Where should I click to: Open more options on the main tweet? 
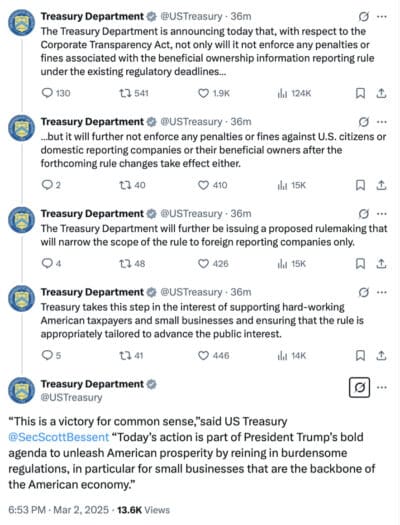click(x=382, y=387)
